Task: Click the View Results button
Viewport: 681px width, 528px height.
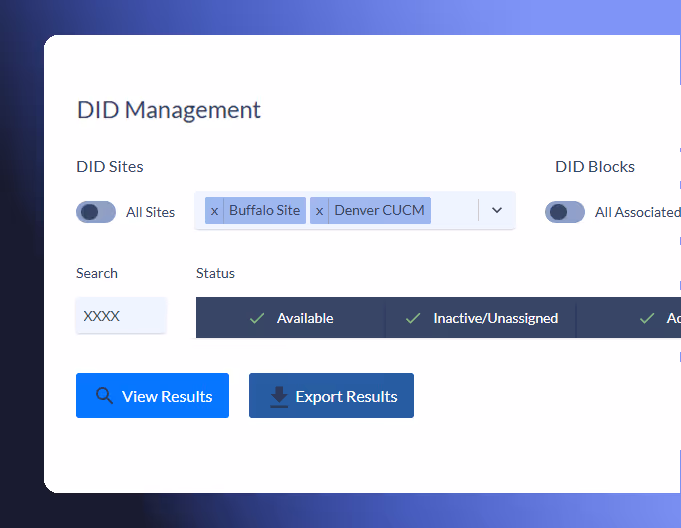Action: (x=152, y=396)
